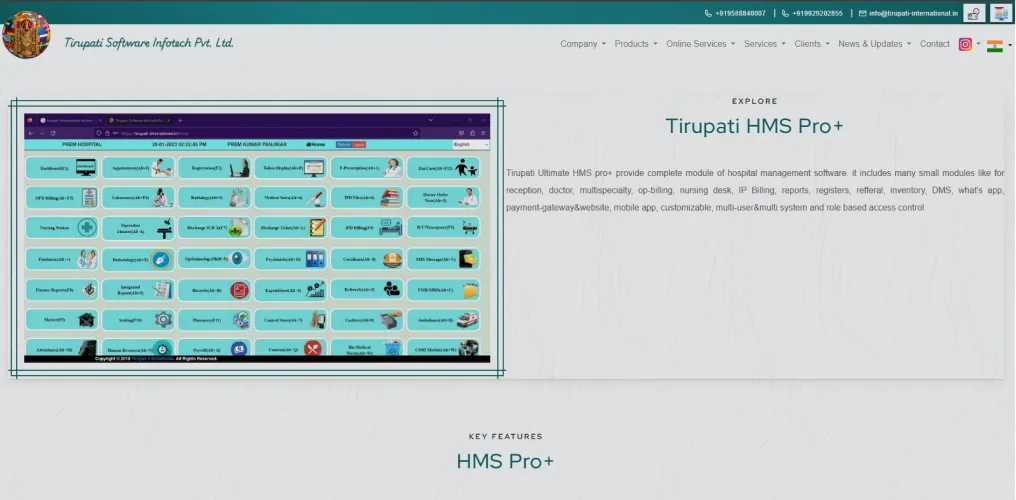The width and height of the screenshot is (1016, 500).
Task: Call phone number +919588840007
Action: [735, 13]
